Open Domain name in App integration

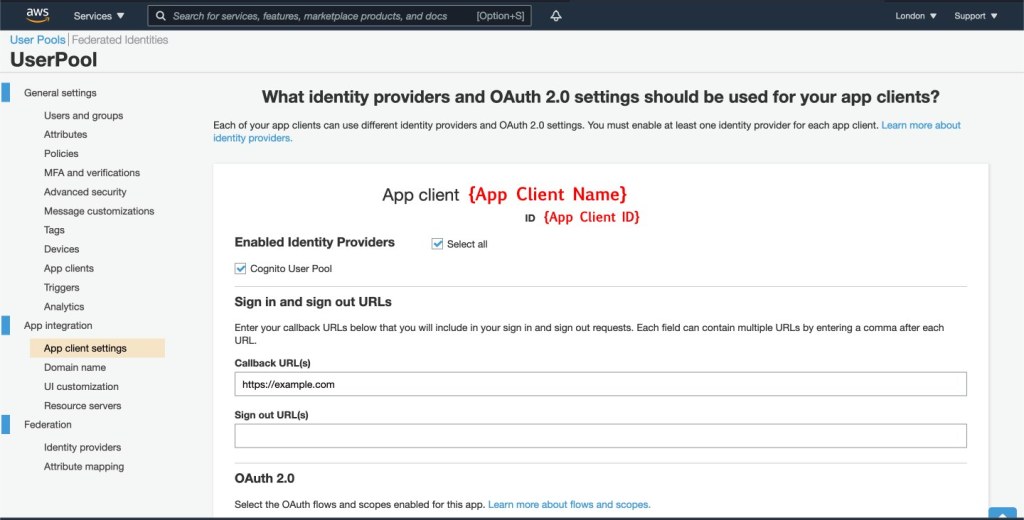click(75, 367)
